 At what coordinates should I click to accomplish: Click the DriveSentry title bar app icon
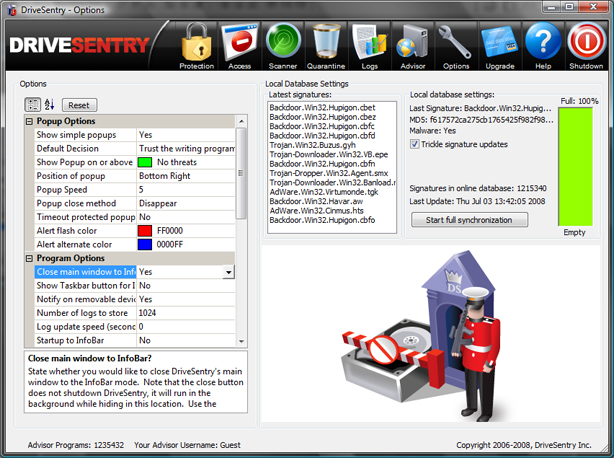coord(12,10)
